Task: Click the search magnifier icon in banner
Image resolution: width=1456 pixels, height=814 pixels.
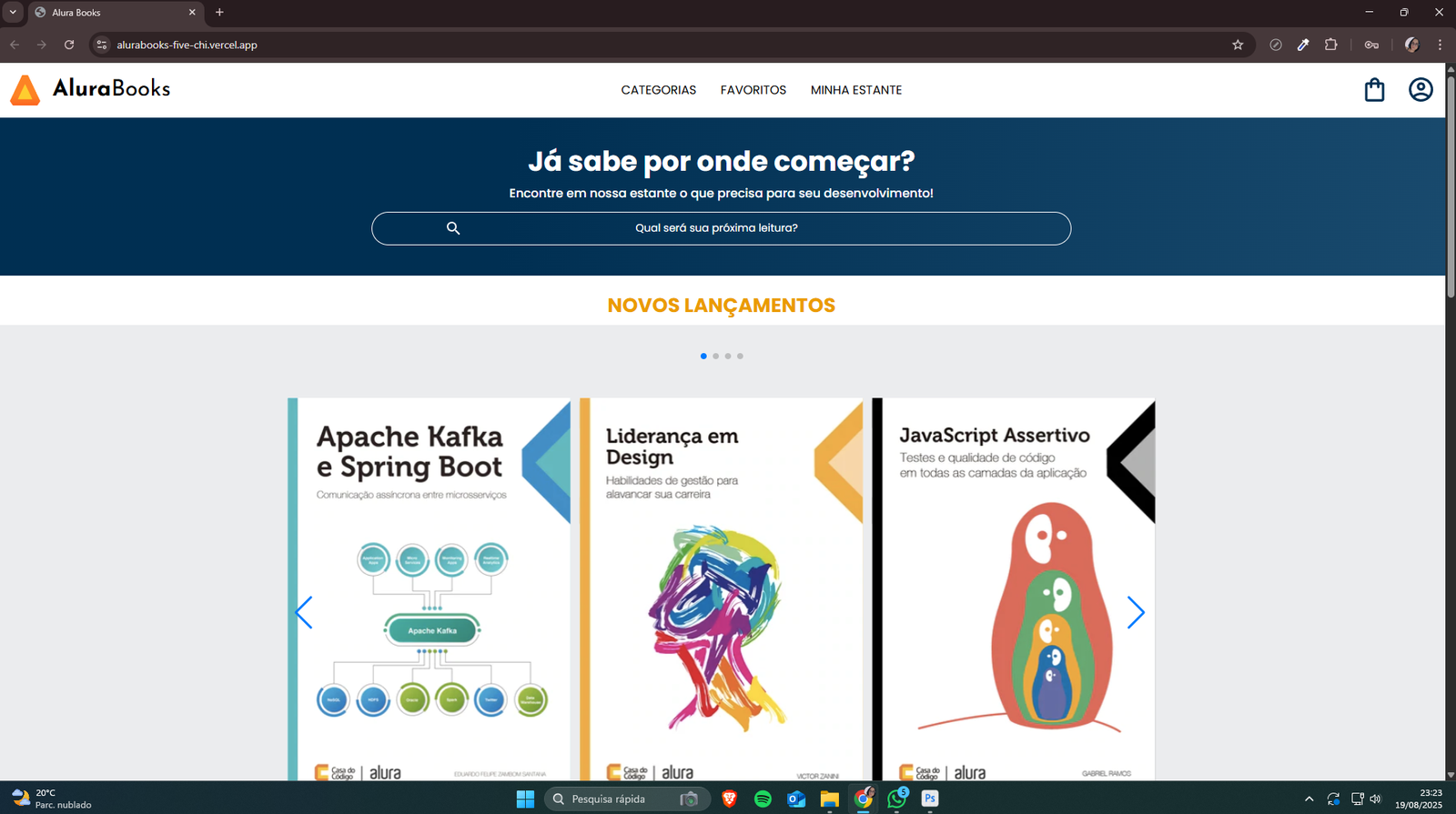Action: click(453, 228)
